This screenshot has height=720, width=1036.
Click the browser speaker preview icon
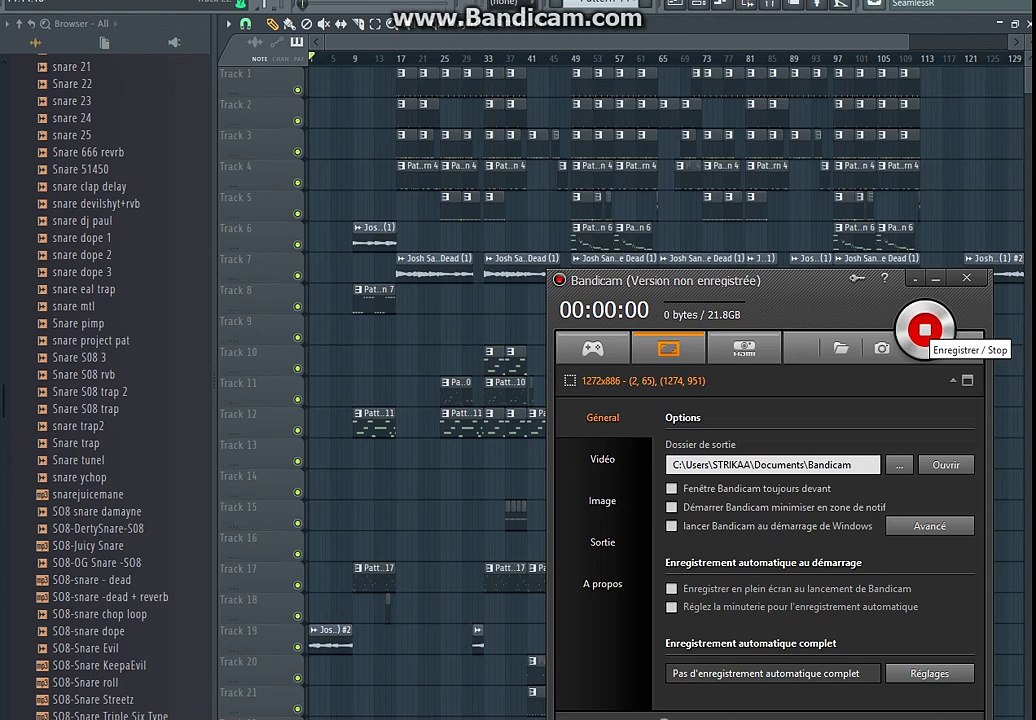[174, 43]
